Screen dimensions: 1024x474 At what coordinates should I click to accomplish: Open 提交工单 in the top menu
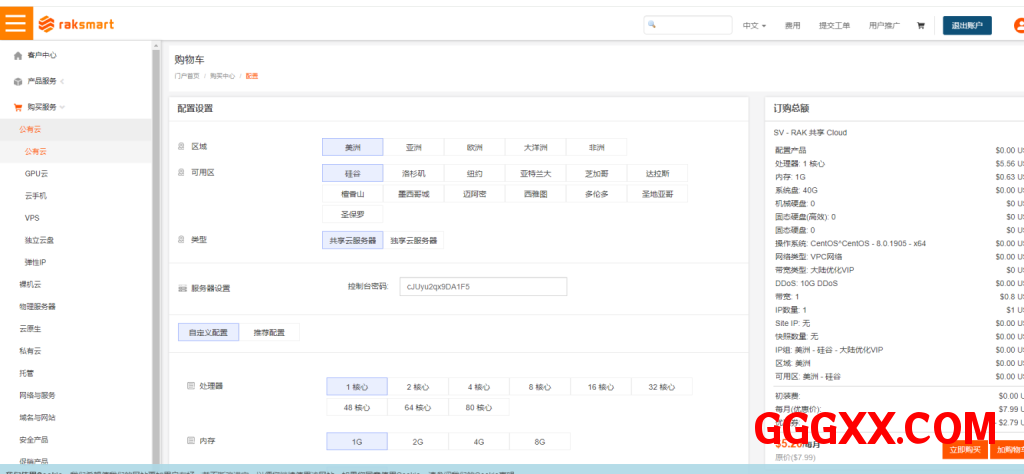834,26
